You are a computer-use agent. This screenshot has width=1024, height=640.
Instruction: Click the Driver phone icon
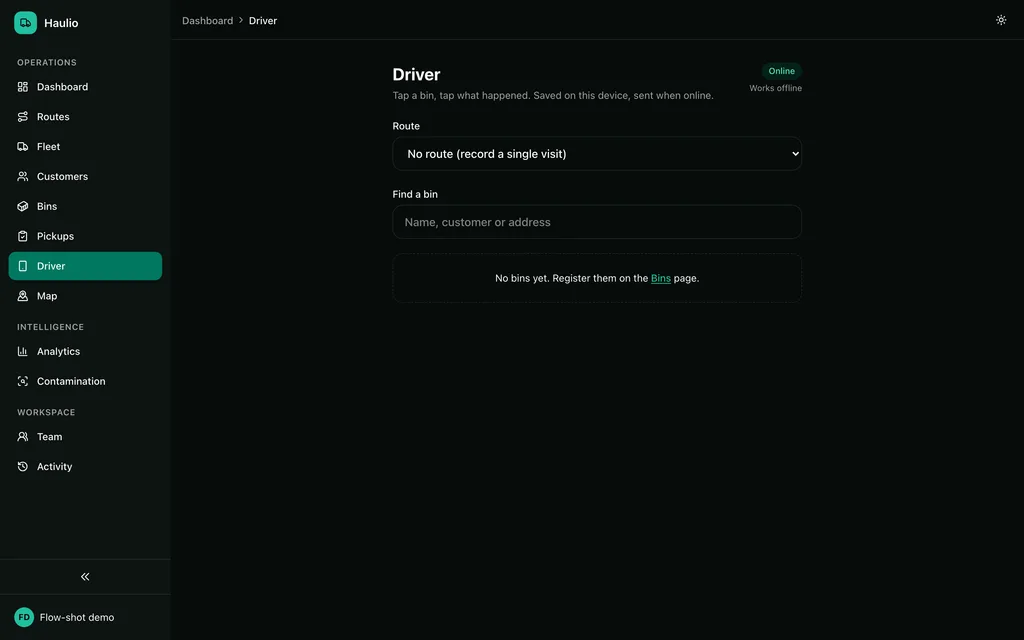point(23,266)
